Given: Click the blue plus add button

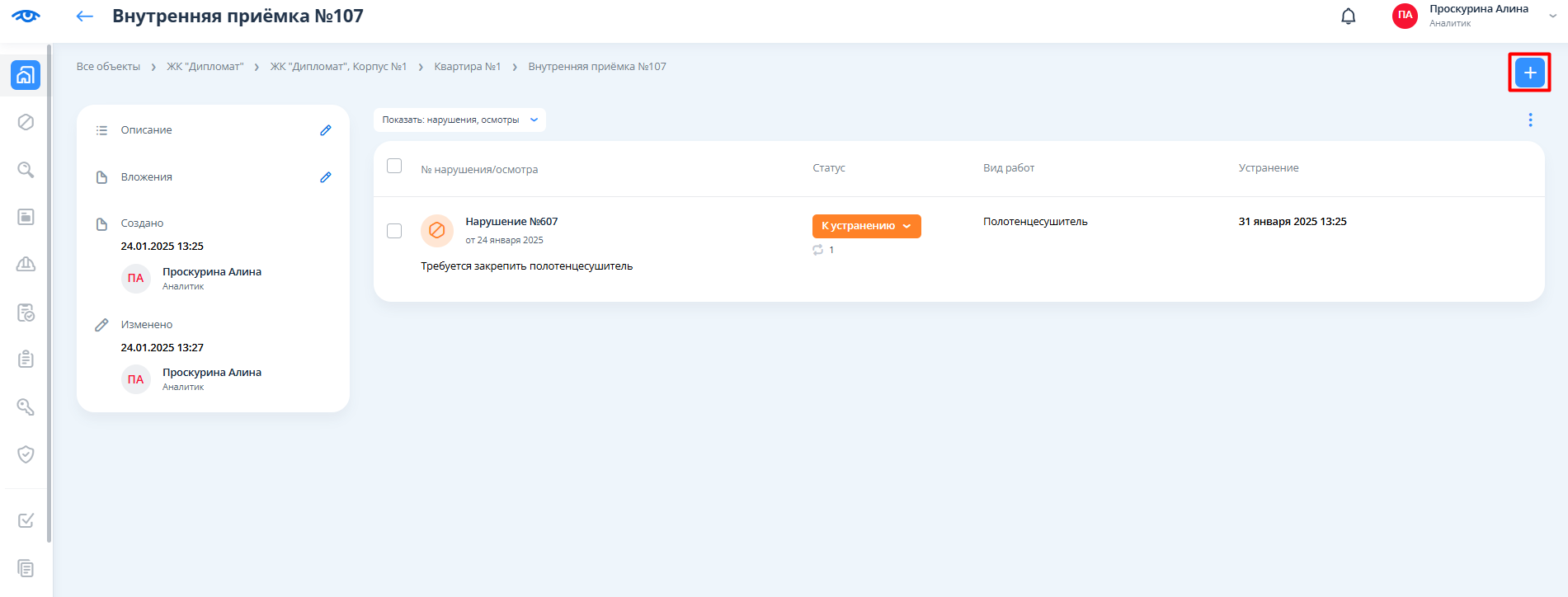Looking at the screenshot, I should tap(1529, 73).
